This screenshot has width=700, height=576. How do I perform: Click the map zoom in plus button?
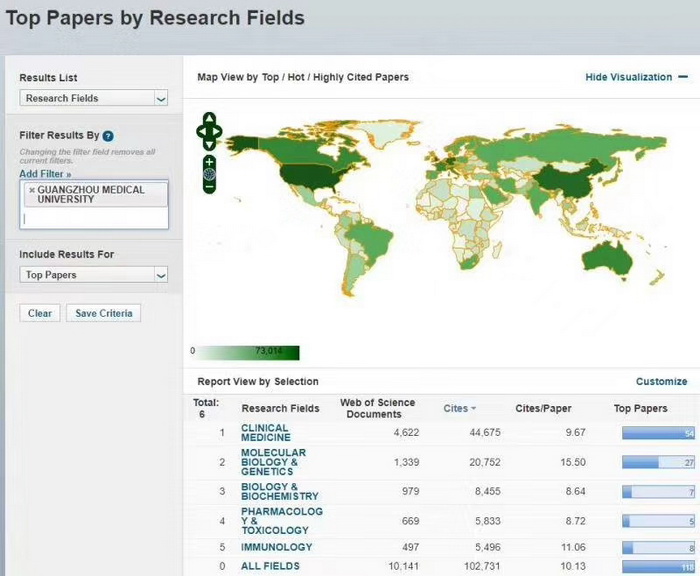209,162
